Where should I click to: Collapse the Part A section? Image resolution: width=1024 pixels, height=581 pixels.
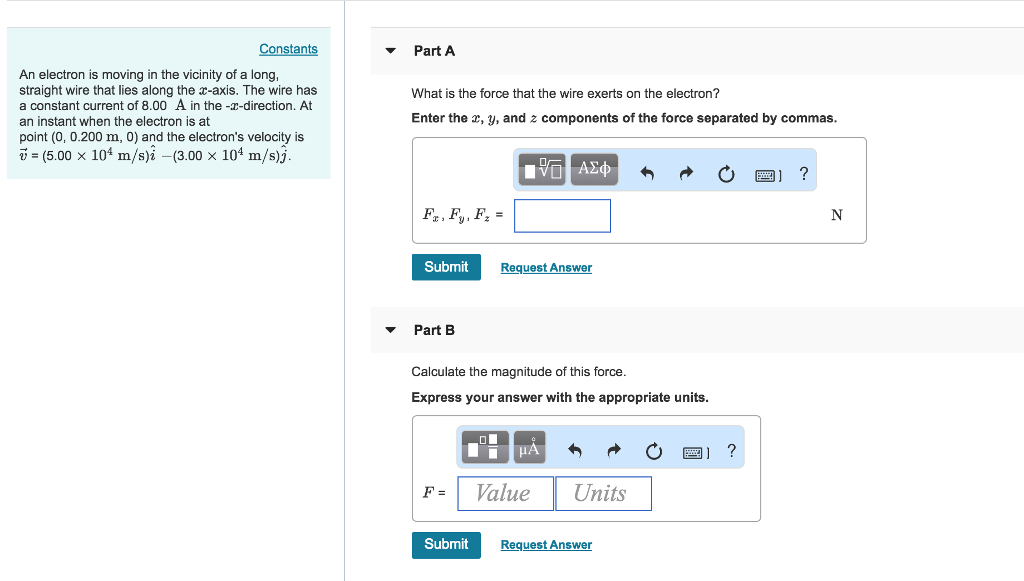389,51
